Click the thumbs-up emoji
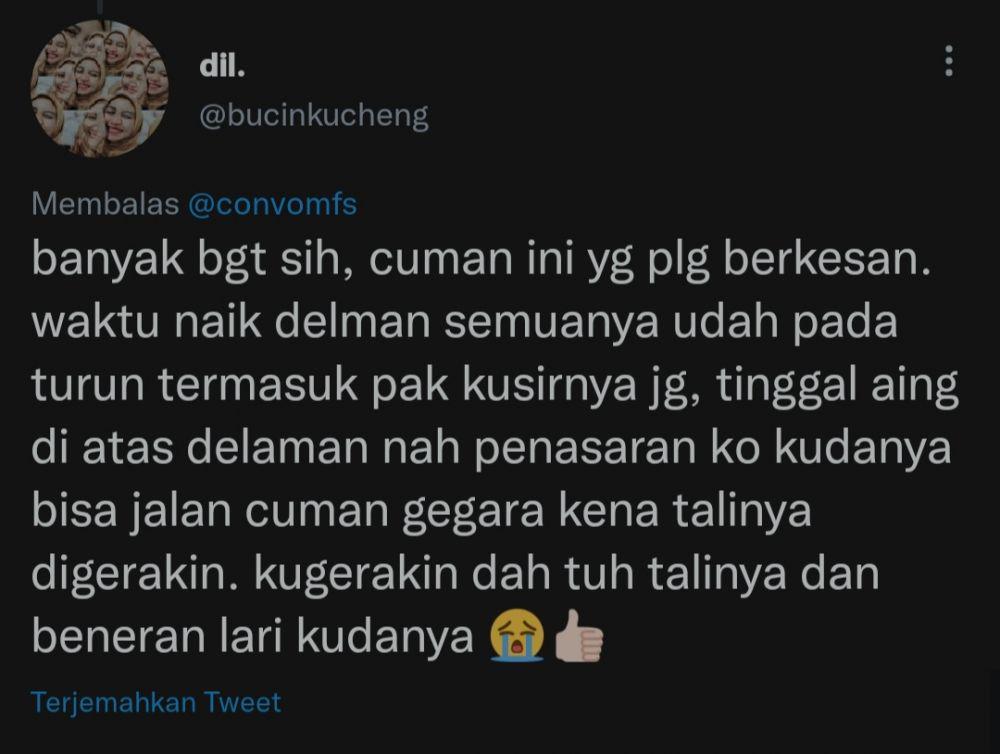 pos(579,635)
